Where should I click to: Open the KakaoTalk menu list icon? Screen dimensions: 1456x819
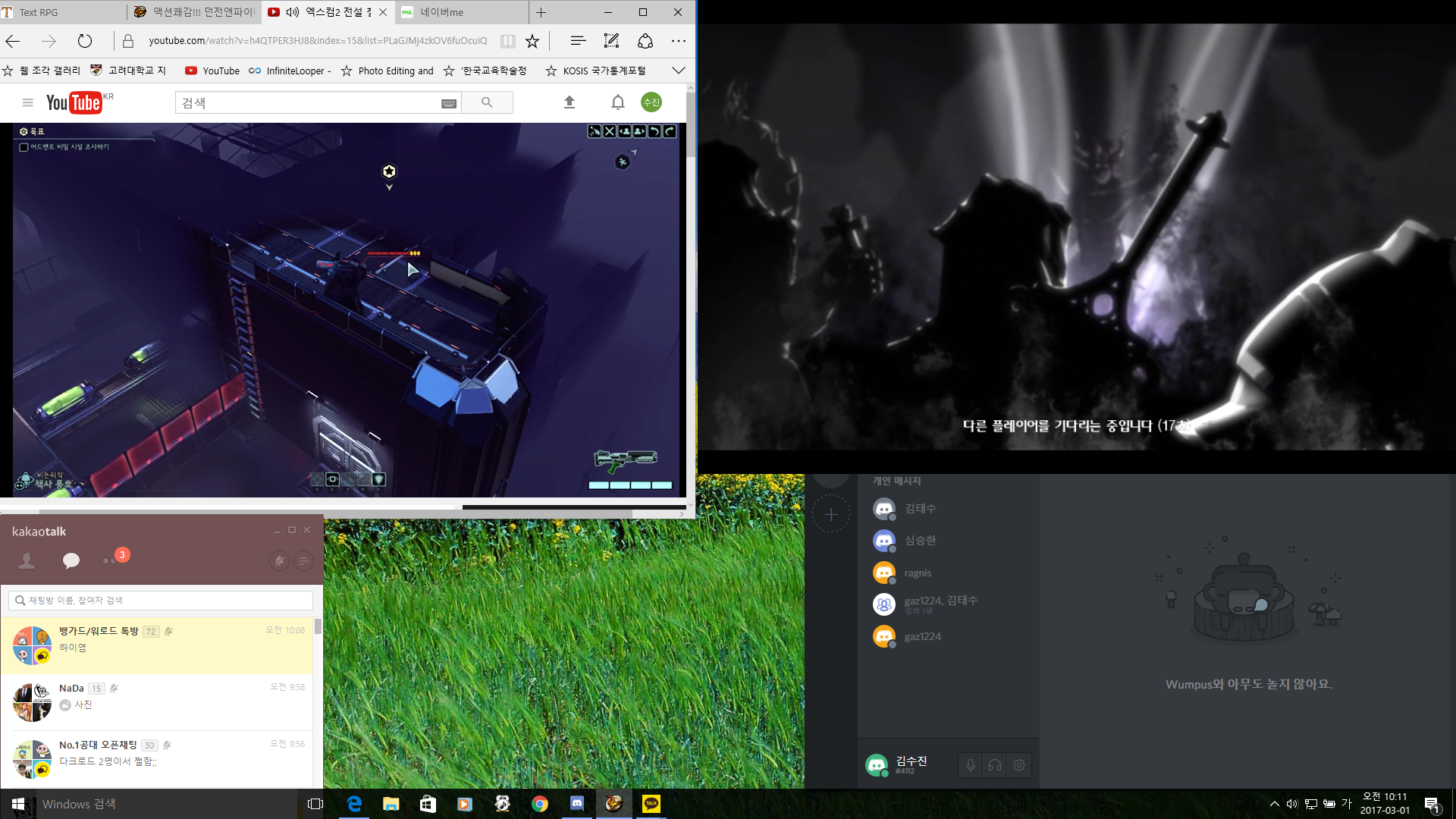point(303,561)
